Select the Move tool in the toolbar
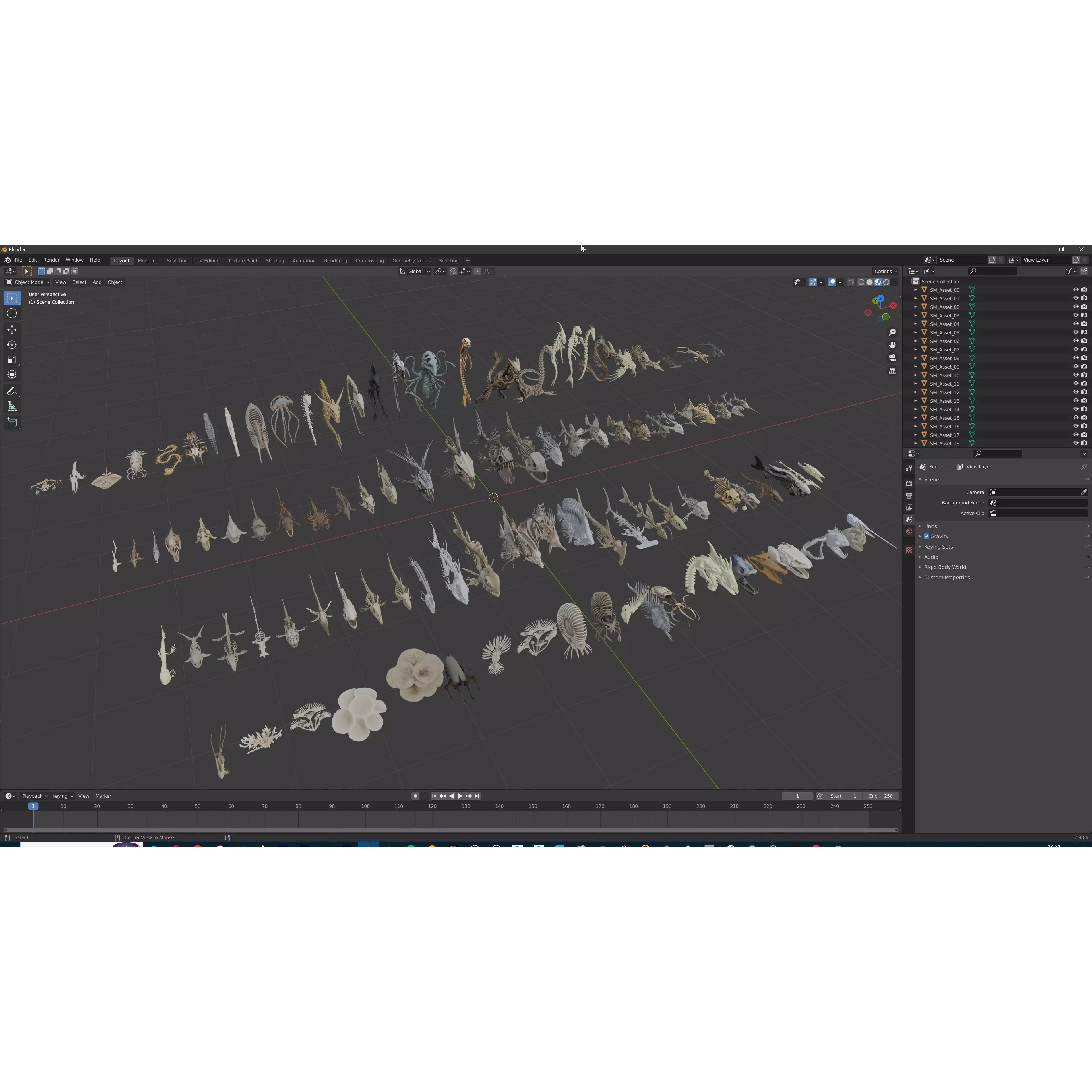This screenshot has width=1092, height=1092. coord(12,330)
